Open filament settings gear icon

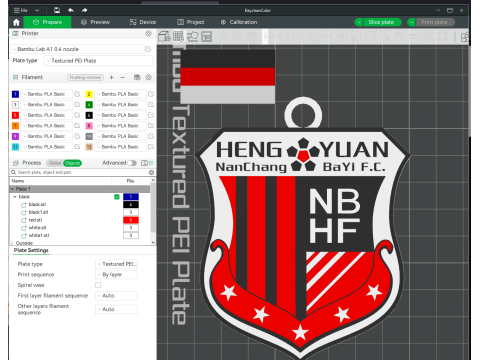point(148,77)
